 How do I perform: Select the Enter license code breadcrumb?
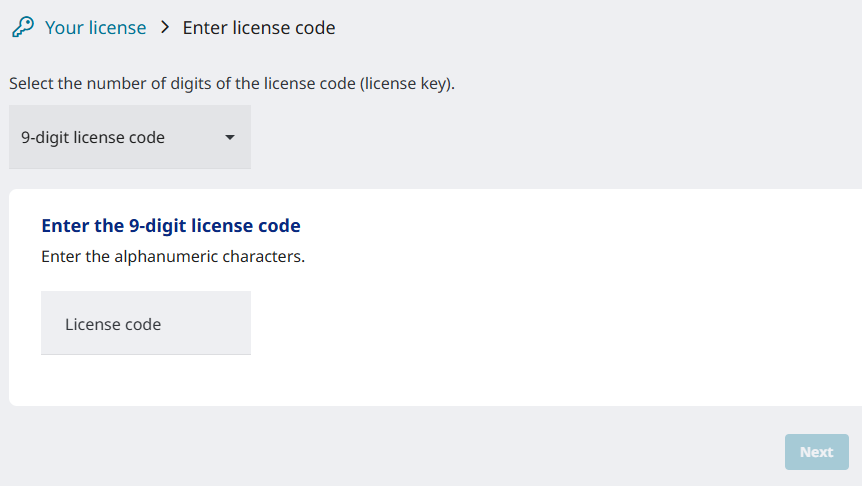259,28
